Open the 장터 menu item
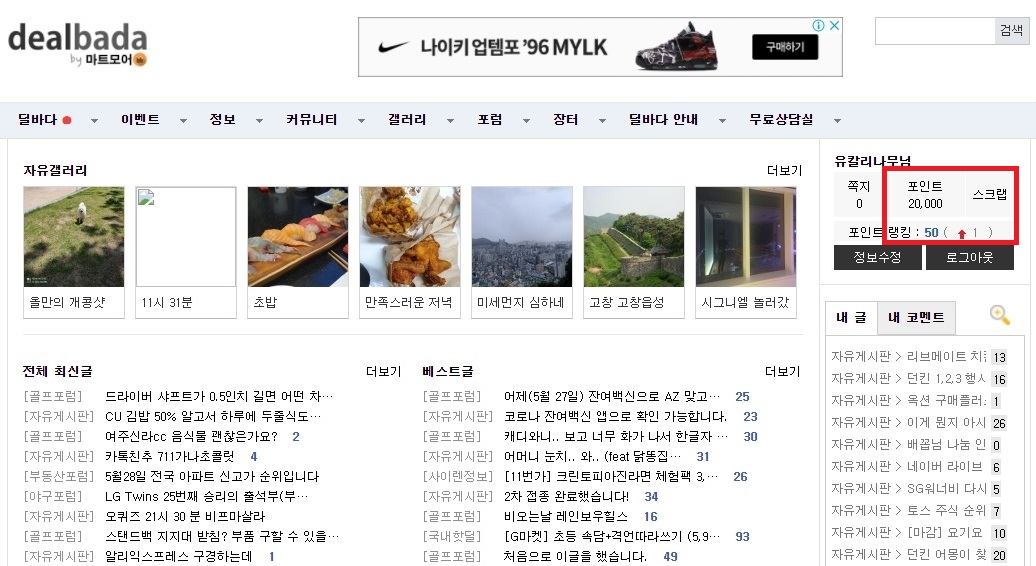The width and height of the screenshot is (1036, 566). [x=565, y=120]
